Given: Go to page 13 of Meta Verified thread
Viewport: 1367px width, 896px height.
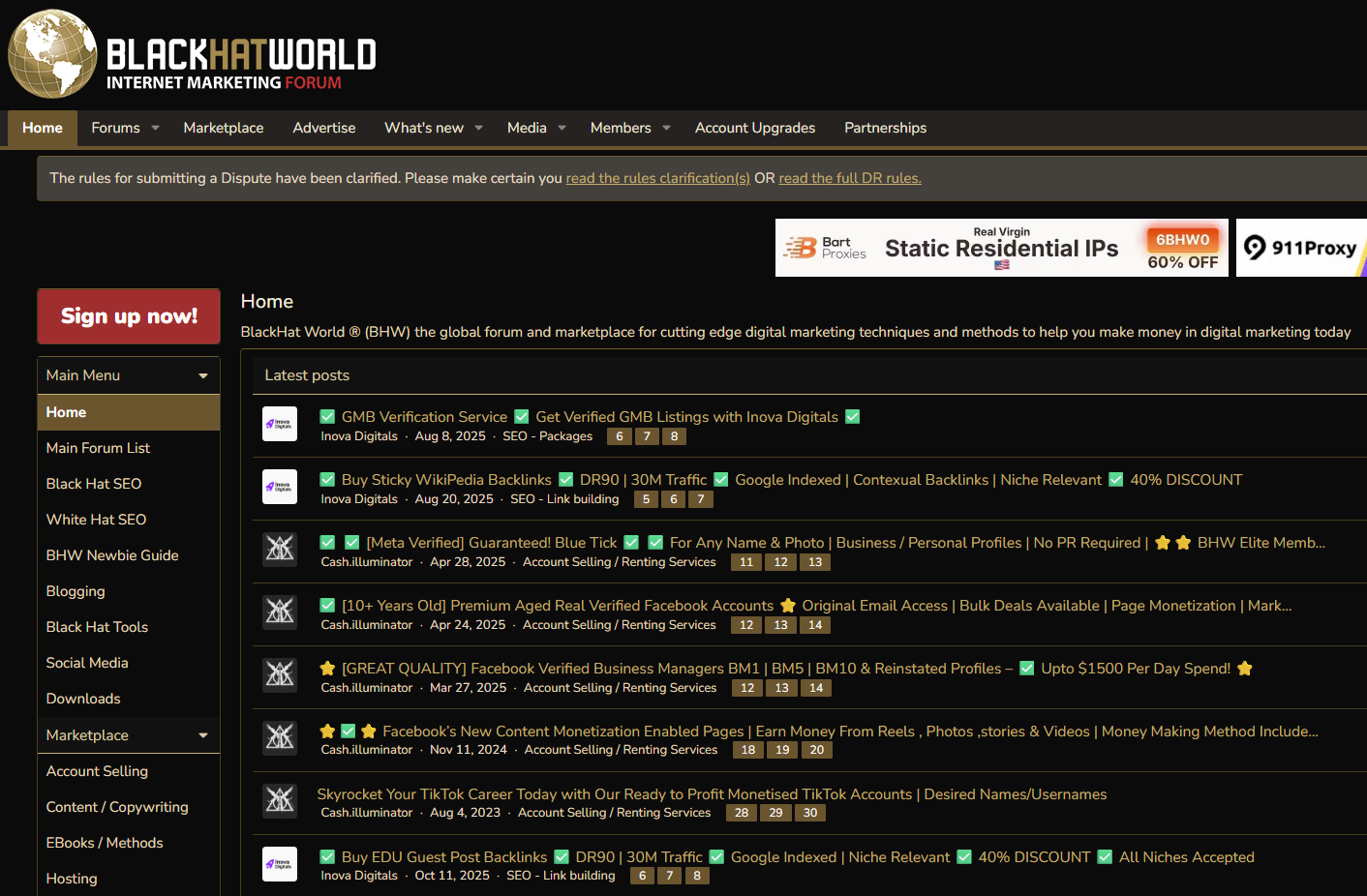Looking at the screenshot, I should (x=815, y=562).
